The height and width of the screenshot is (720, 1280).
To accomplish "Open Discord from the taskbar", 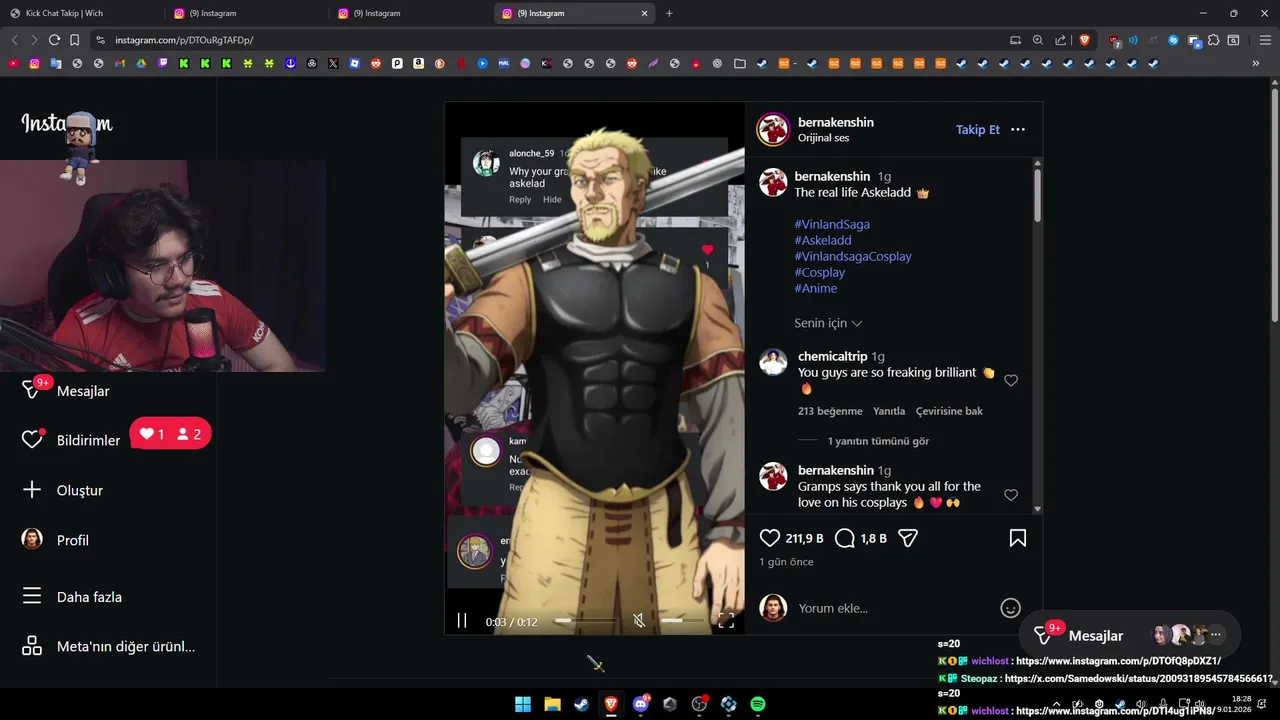I will 641,704.
